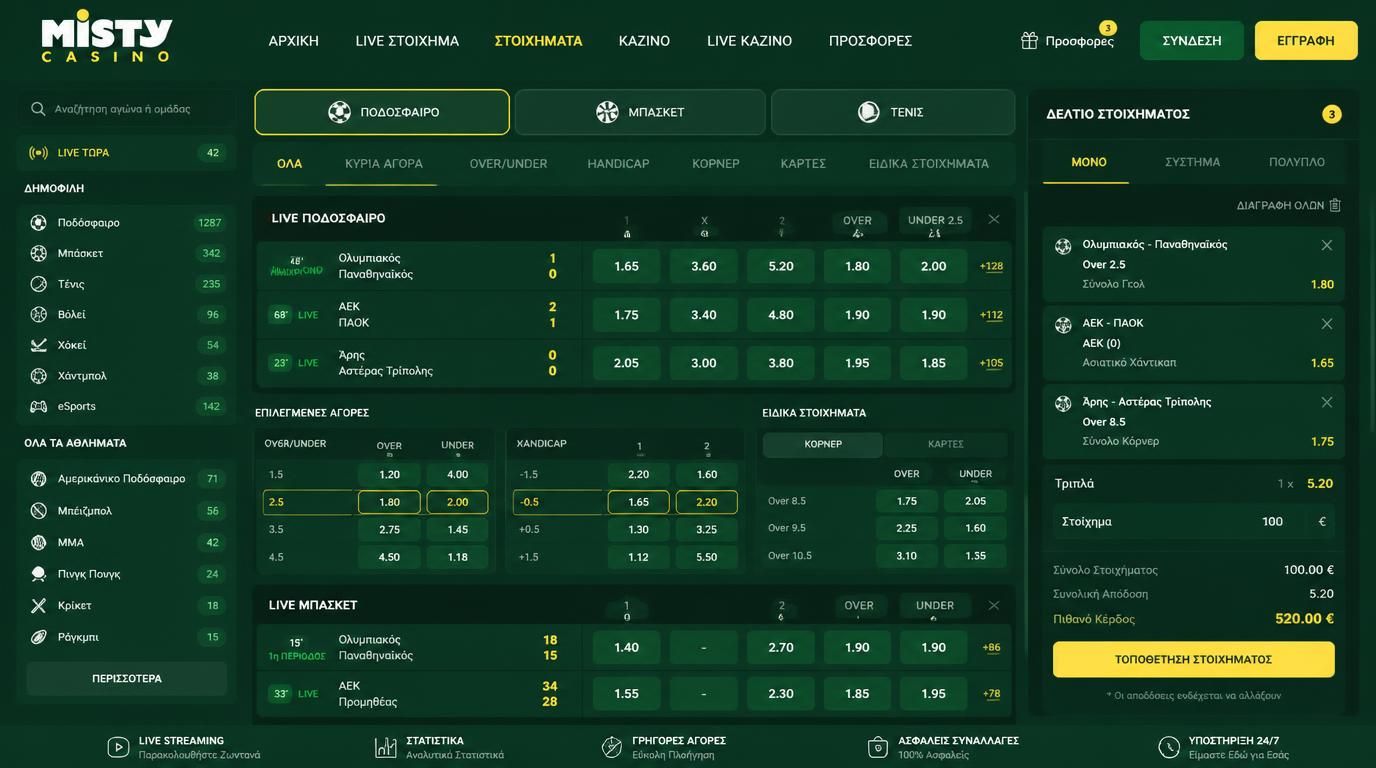Click the eSports gamepad icon
1376x768 pixels.
[38, 406]
